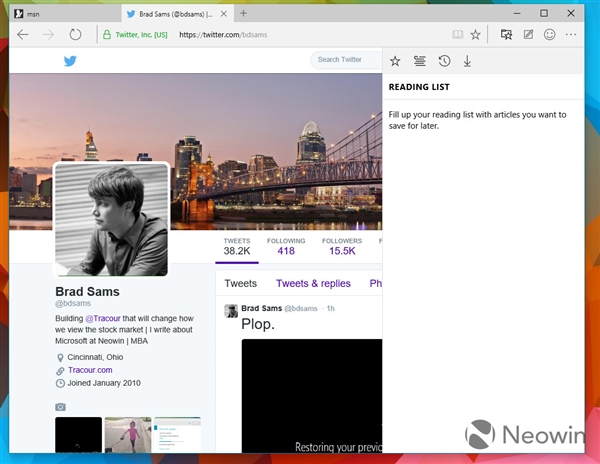This screenshot has height=464, width=600.
Task: Open the More actions ellipsis menu
Action: (571, 34)
